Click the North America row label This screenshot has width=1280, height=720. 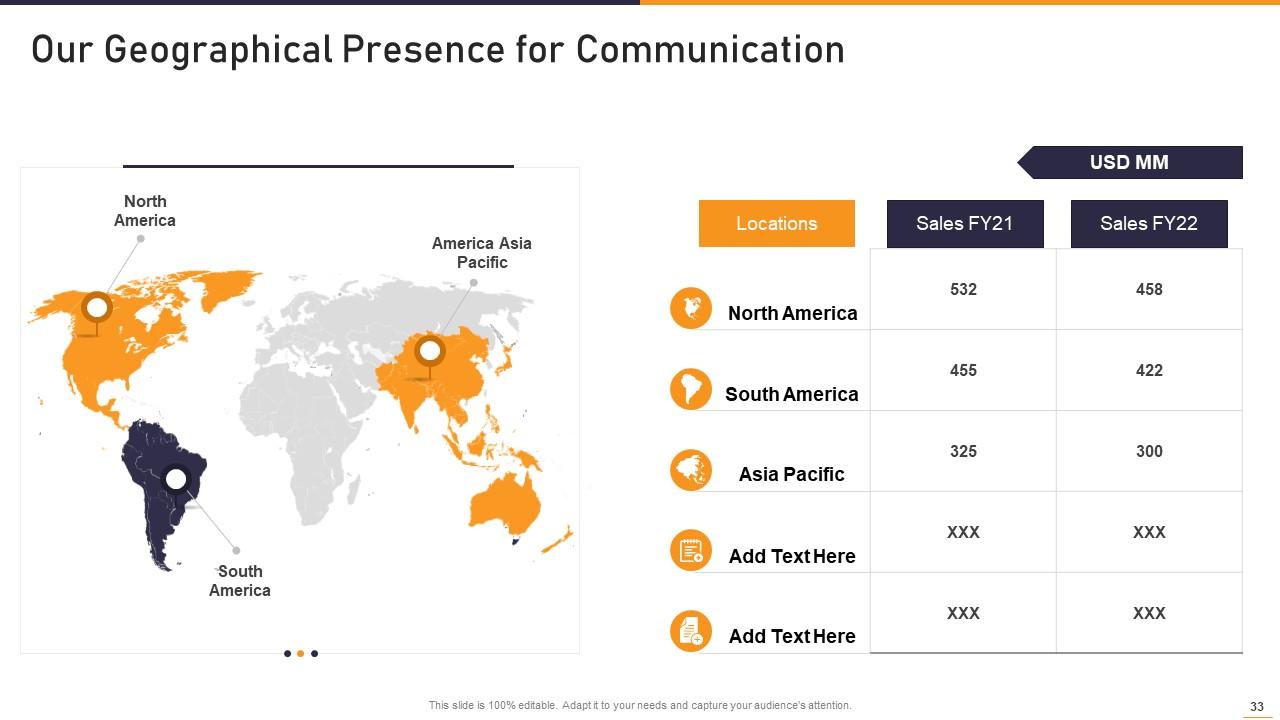(793, 313)
